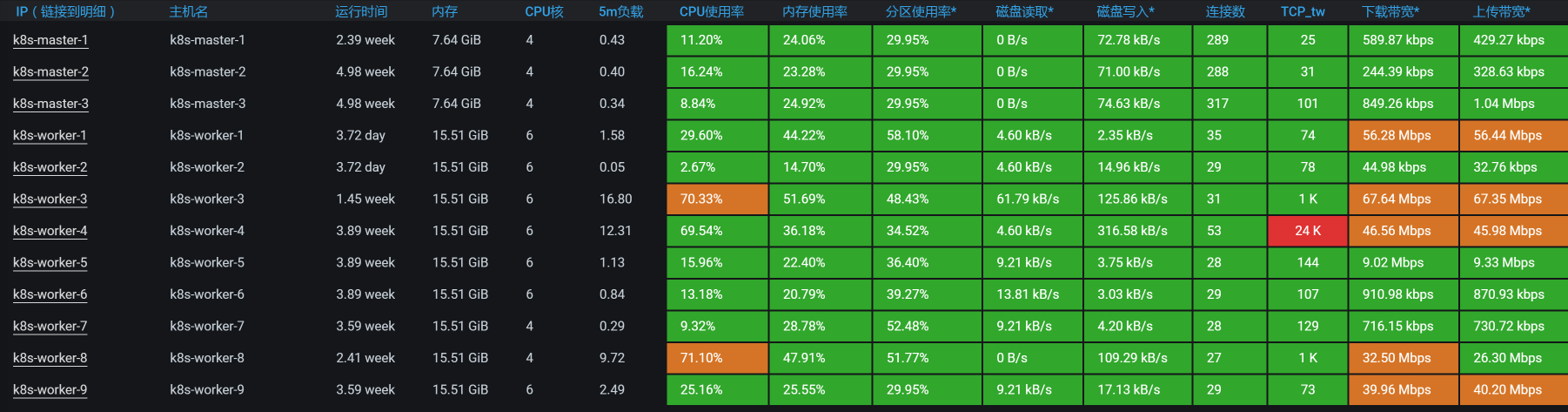1568x412 pixels.
Task: Select the 316.58 kB/s disk write cell
Action: pyautogui.click(x=1136, y=231)
